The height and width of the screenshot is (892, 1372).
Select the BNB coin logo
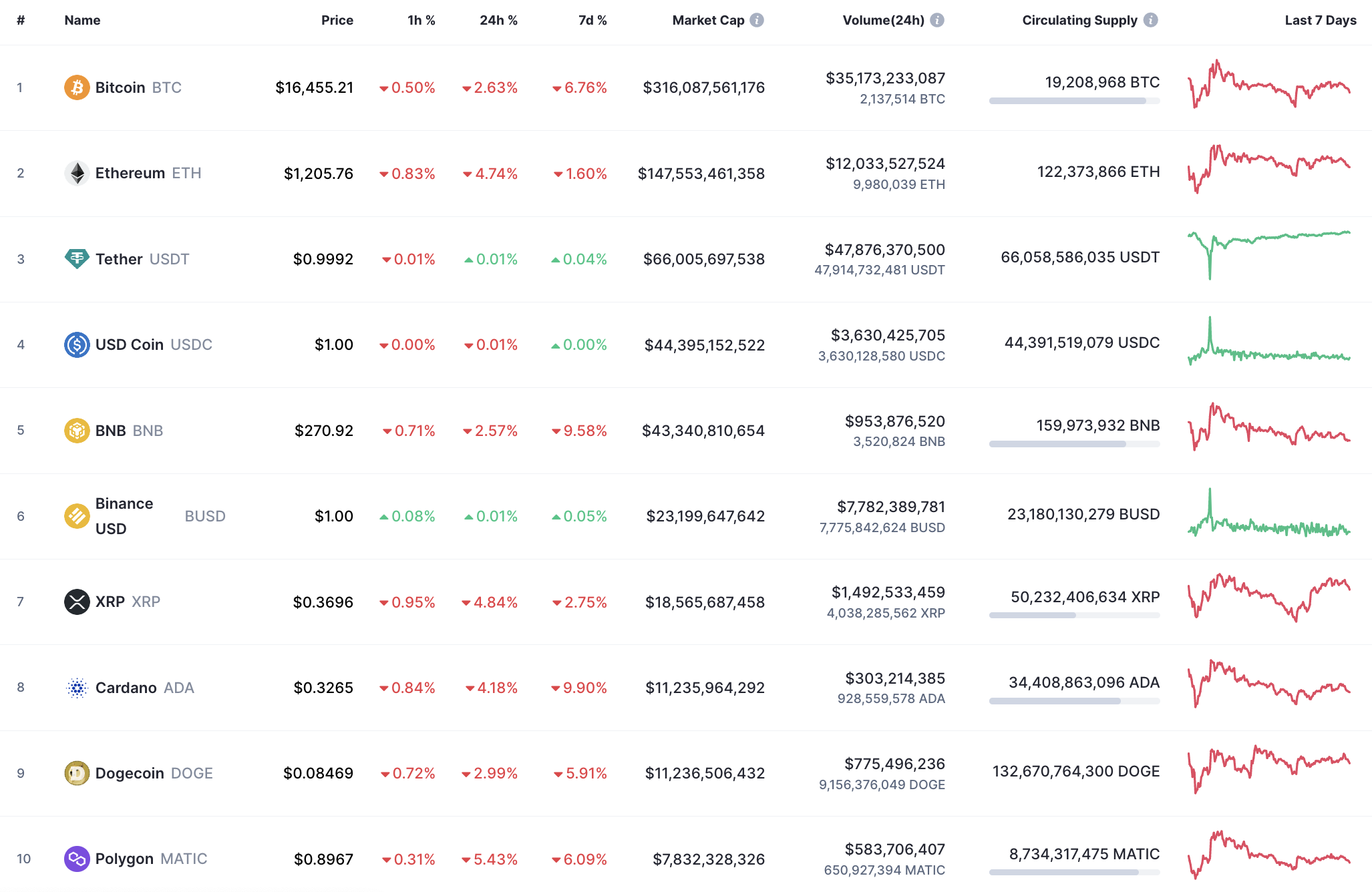(x=77, y=430)
